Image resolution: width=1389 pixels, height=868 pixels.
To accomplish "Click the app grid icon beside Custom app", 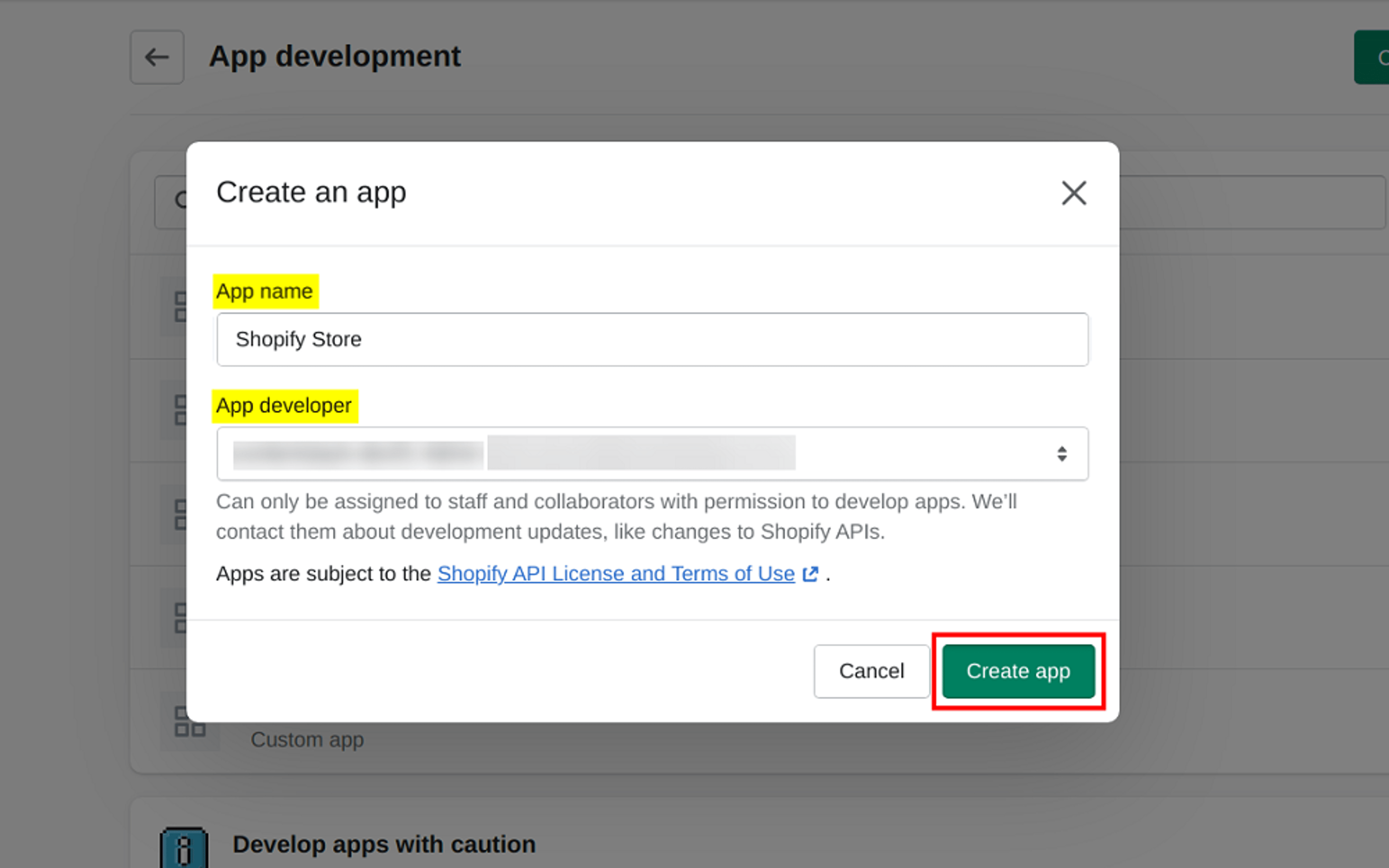I will coord(190,722).
